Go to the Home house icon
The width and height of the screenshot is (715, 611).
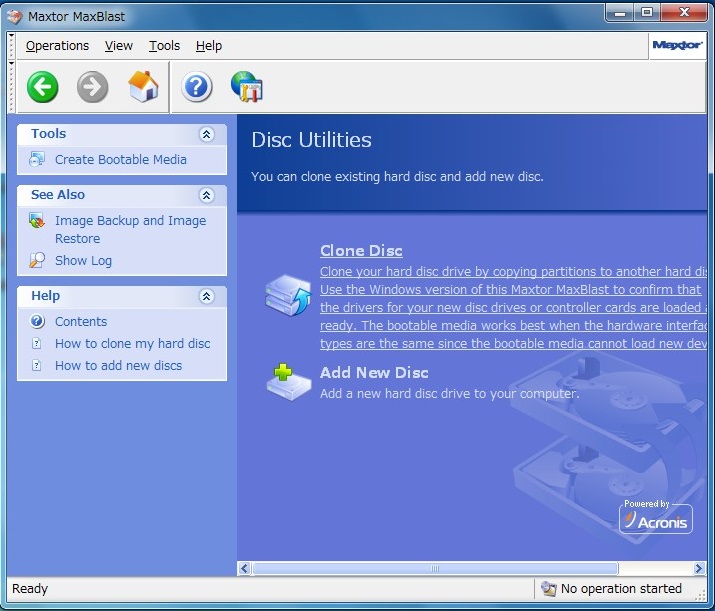point(143,86)
